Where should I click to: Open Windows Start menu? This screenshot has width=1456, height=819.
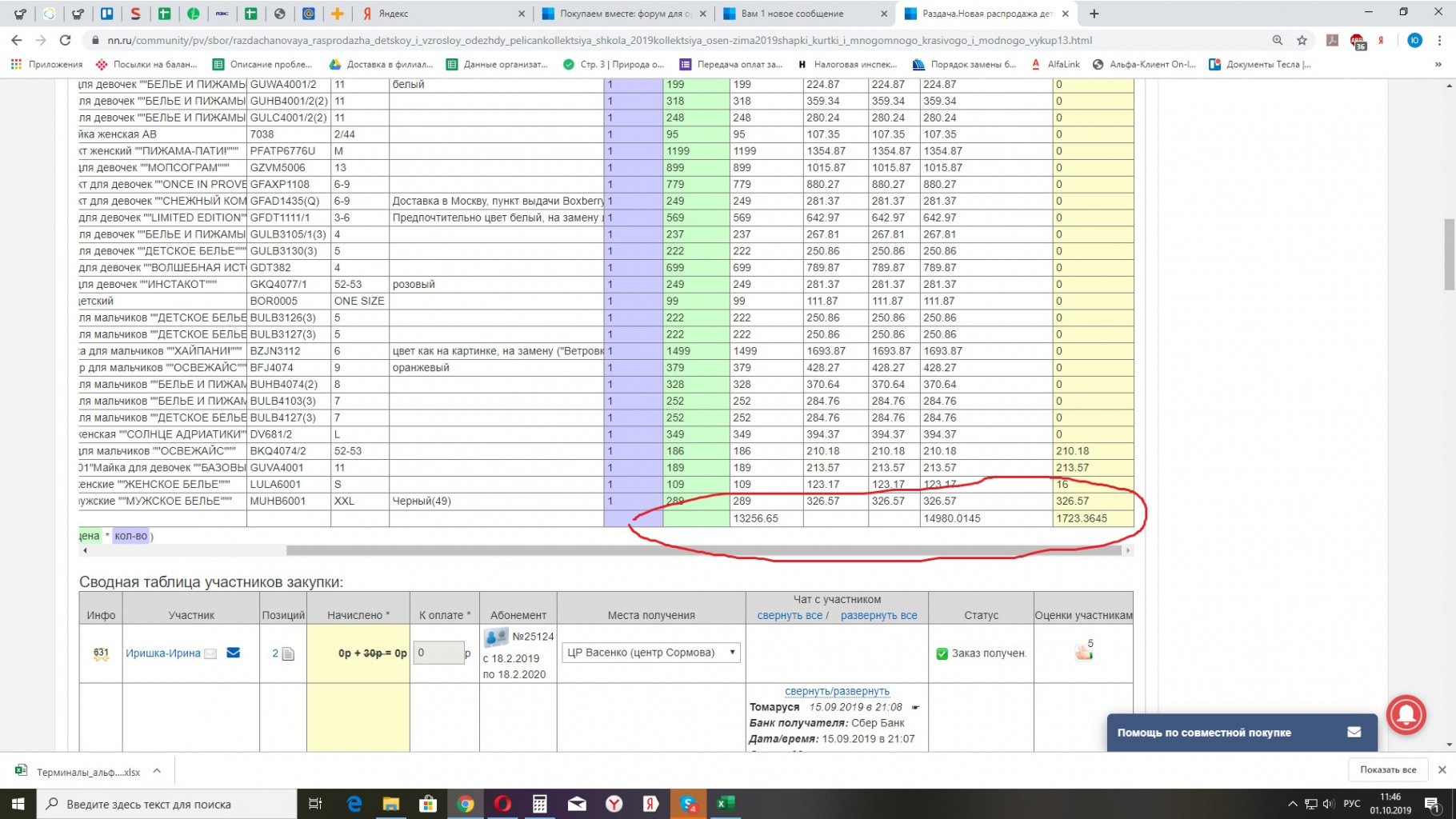click(x=18, y=804)
